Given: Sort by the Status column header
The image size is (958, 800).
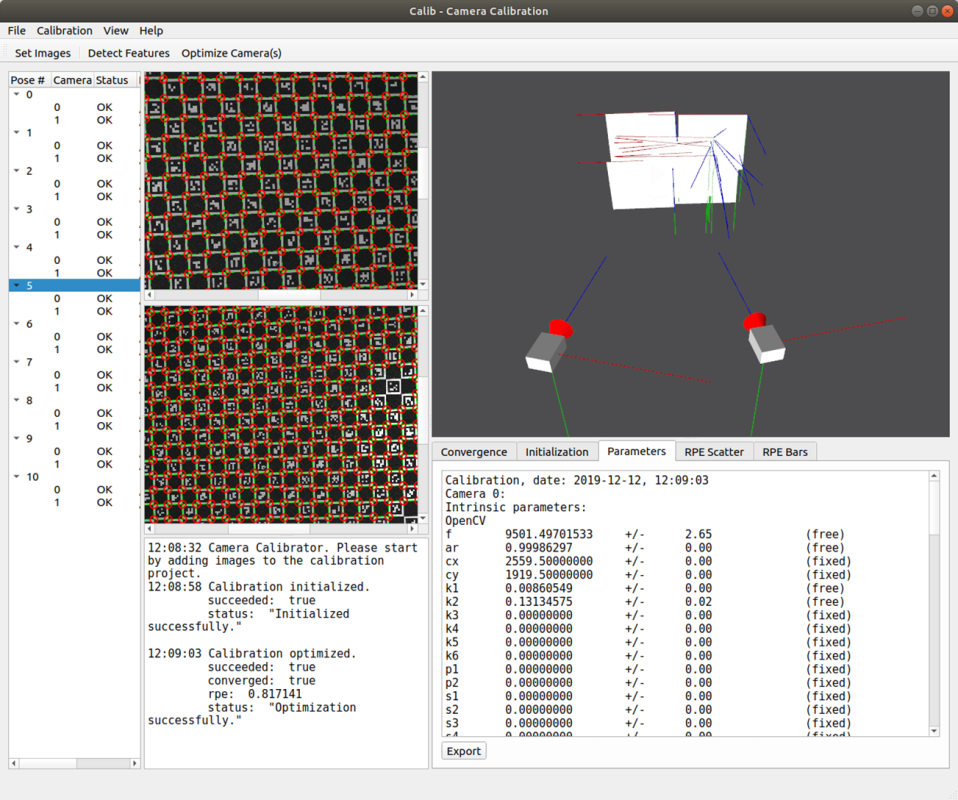Looking at the screenshot, I should coord(112,80).
